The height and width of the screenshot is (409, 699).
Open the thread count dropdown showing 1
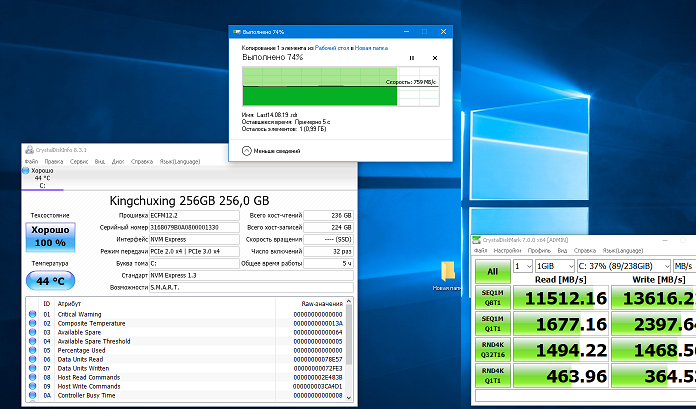(523, 266)
